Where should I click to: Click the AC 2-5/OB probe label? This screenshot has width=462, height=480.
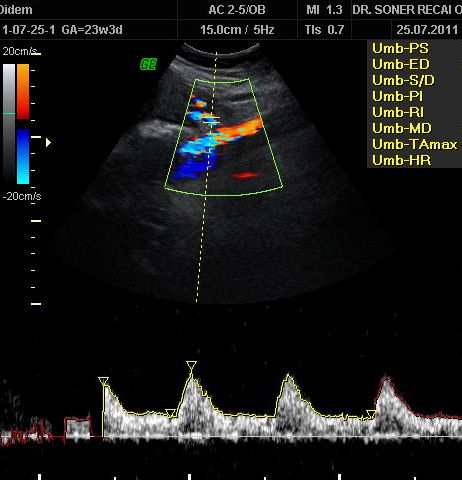click(x=237, y=10)
